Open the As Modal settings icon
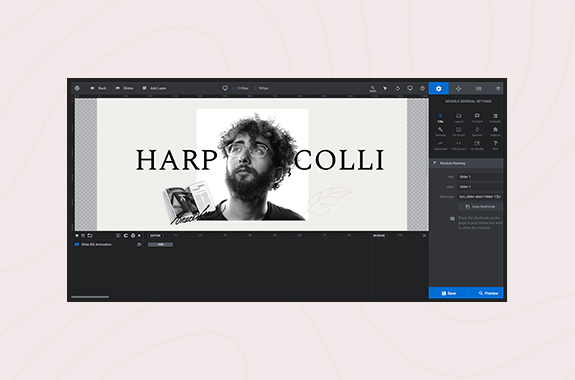 477,146
